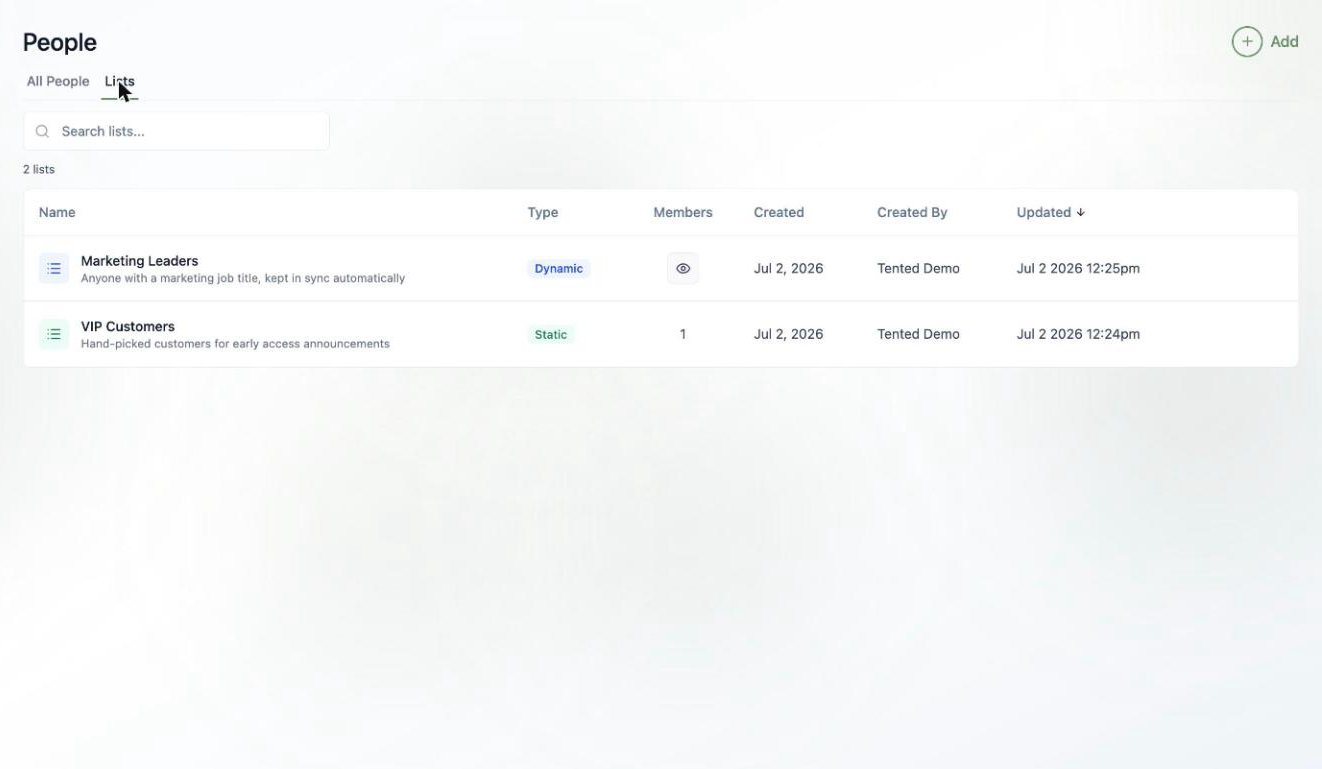Open the VIP Customers list
This screenshot has width=1322, height=769.
128,326
